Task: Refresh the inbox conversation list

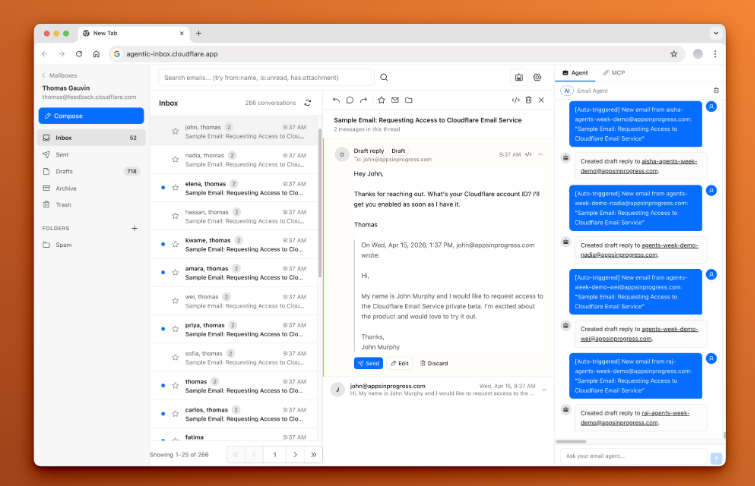Action: click(x=308, y=103)
